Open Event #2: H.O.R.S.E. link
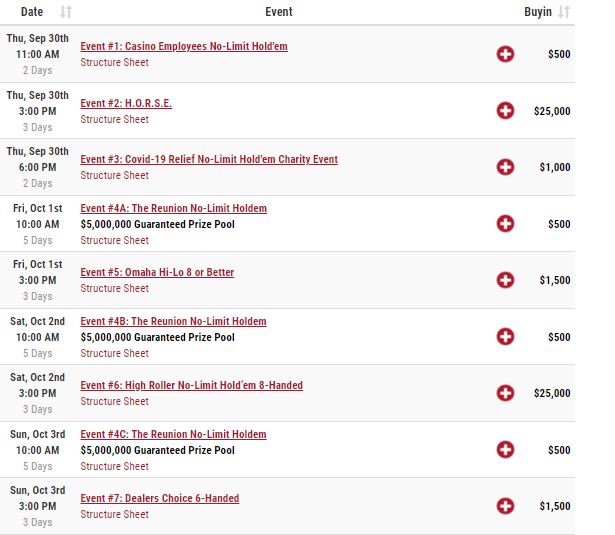This screenshot has height=535, width=615. [x=126, y=103]
